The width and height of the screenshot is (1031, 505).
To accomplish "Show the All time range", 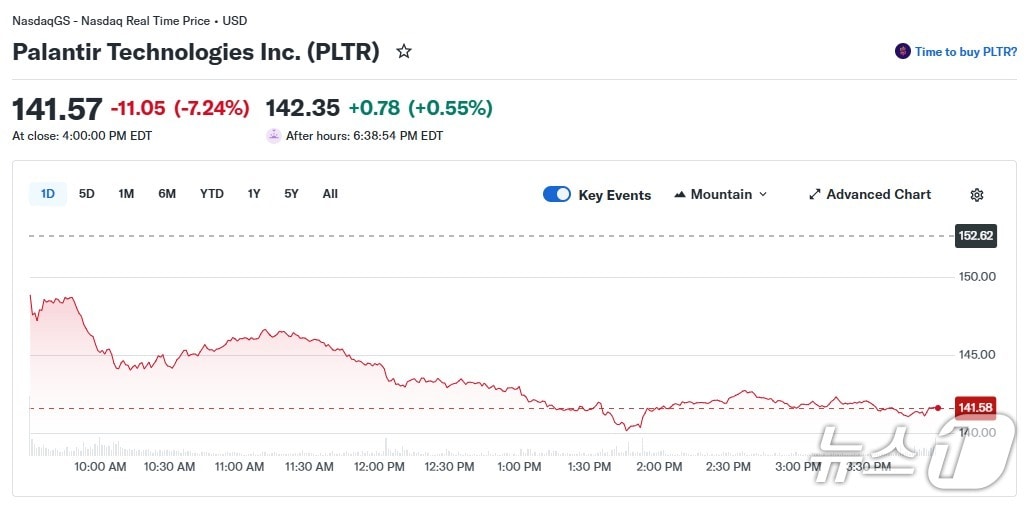I will (x=330, y=194).
